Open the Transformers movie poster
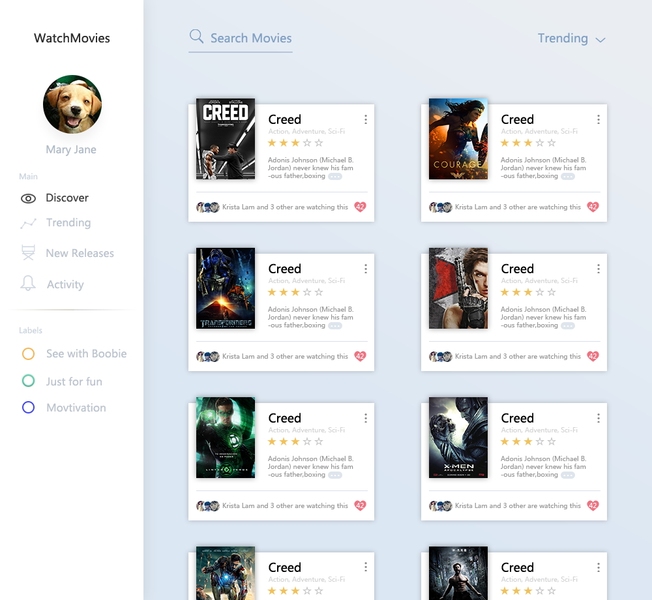Screen dimensions: 652x600 pos(225,288)
